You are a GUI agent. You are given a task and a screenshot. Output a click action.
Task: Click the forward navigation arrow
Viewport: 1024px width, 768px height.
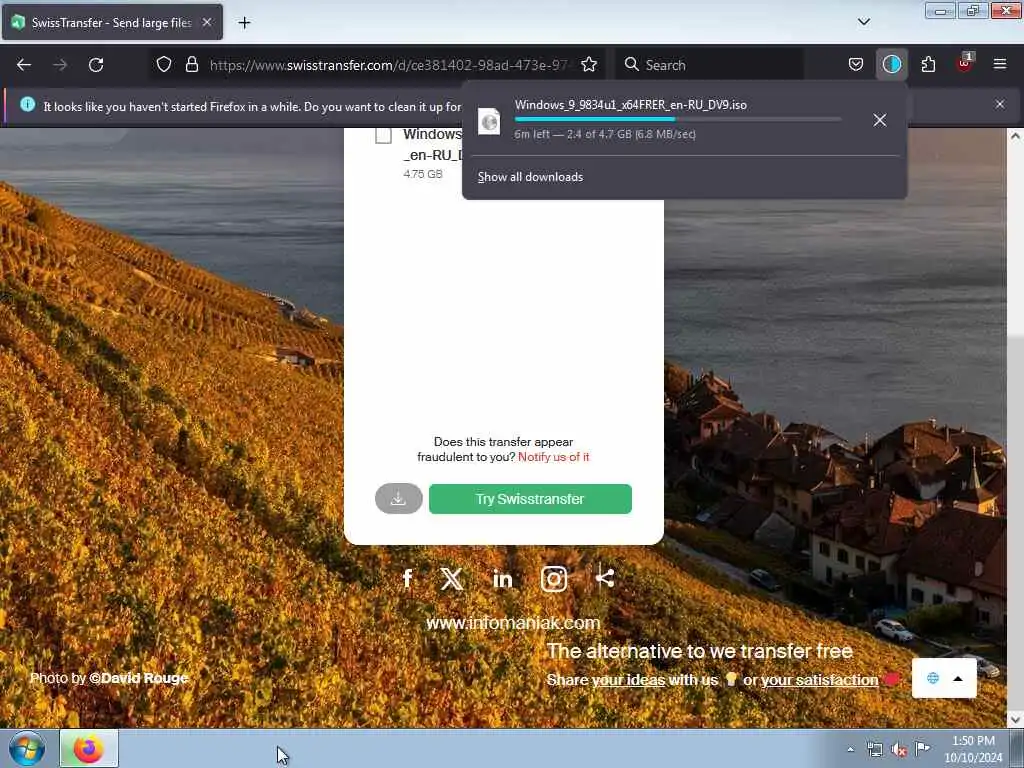pos(60,65)
